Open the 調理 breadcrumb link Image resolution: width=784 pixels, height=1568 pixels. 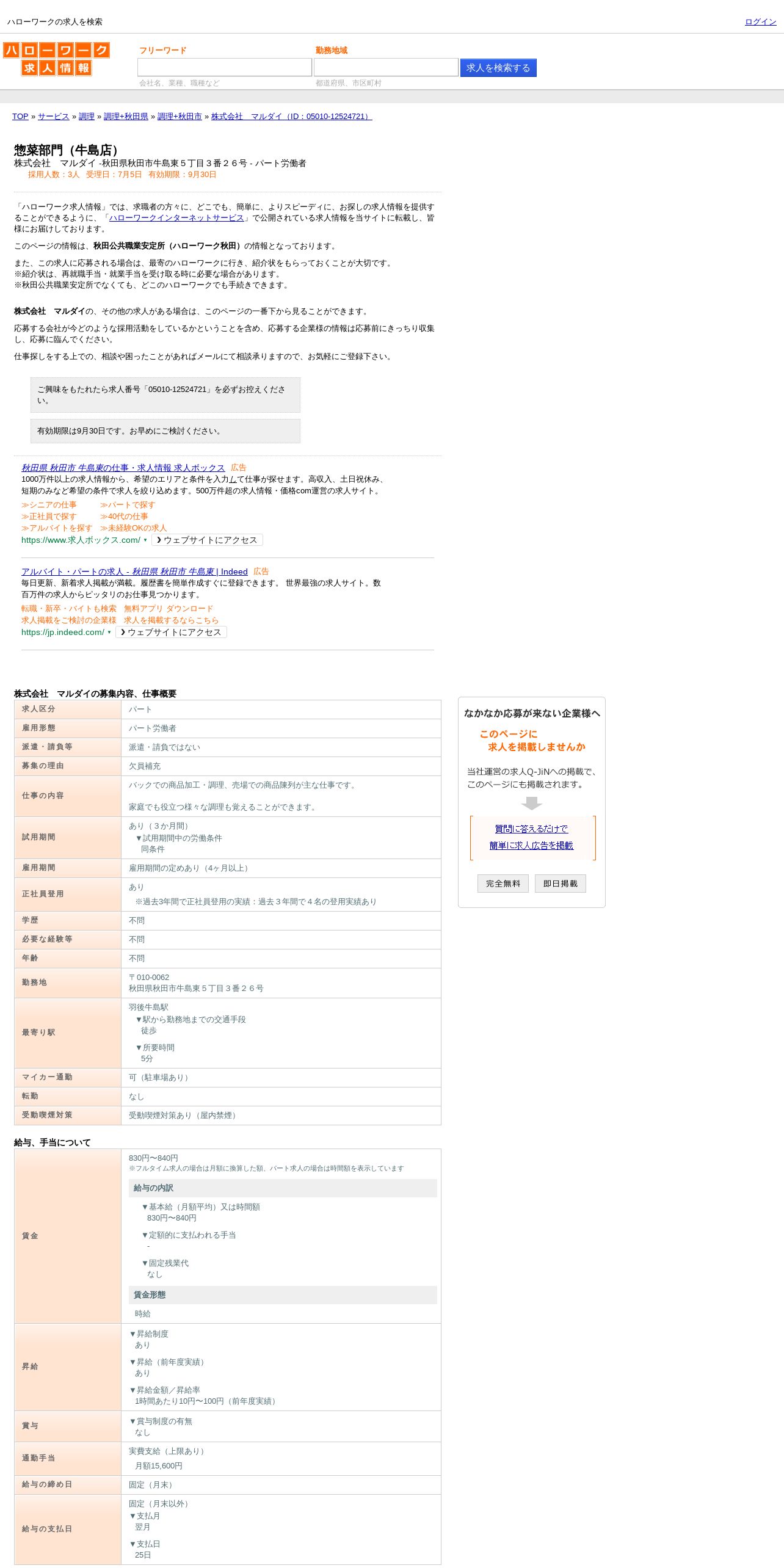point(87,117)
